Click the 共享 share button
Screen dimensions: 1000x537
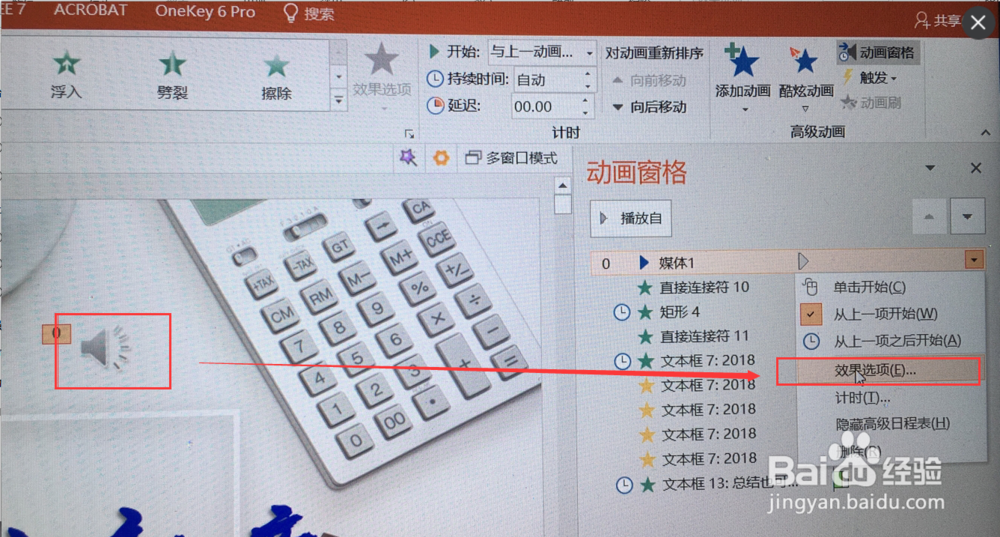point(938,20)
